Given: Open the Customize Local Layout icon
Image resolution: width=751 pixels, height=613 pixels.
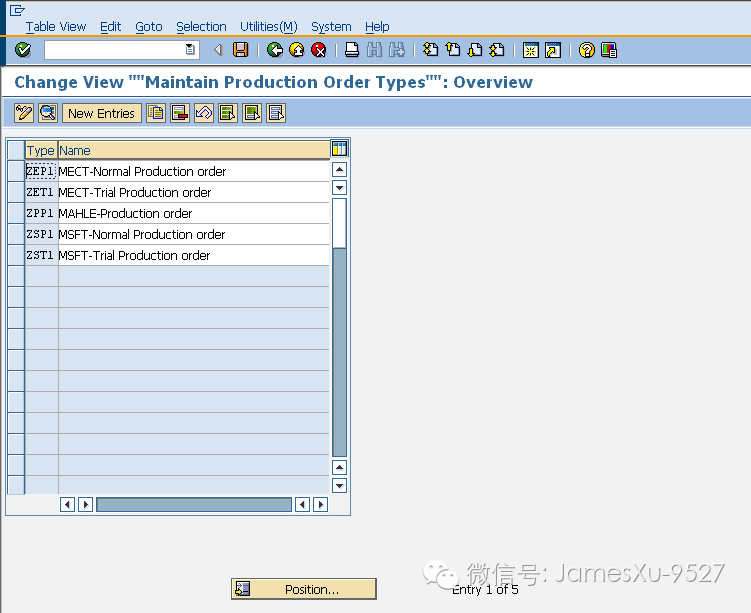Looking at the screenshot, I should pos(609,50).
